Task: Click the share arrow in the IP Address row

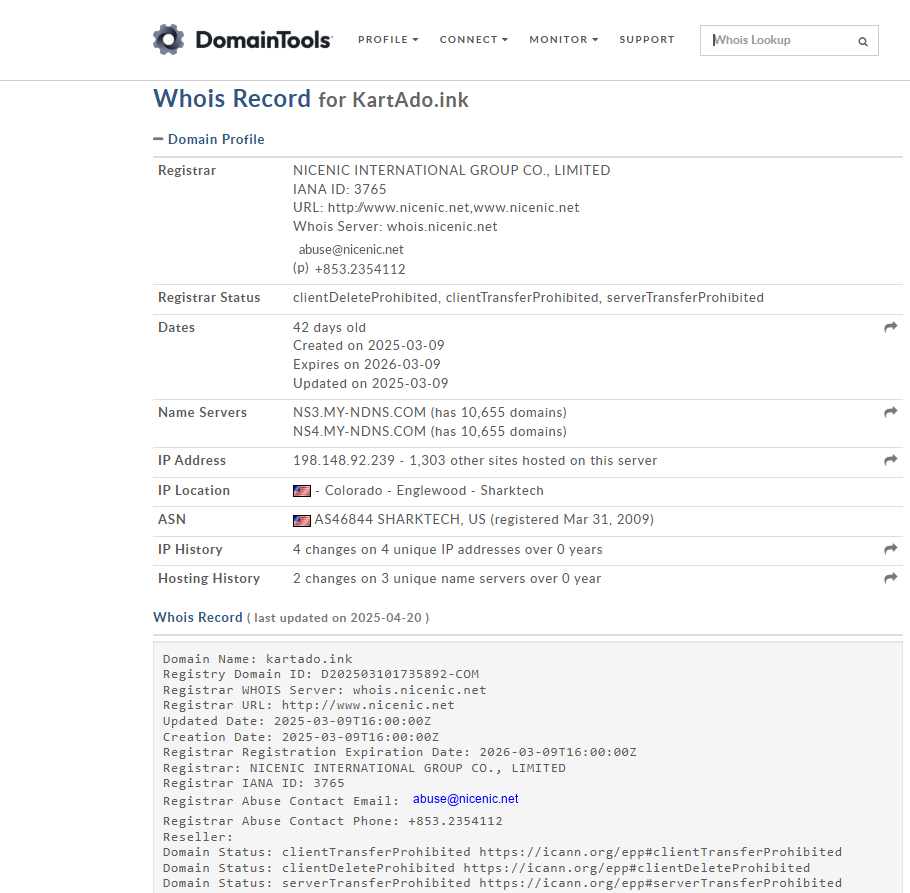Action: click(890, 460)
